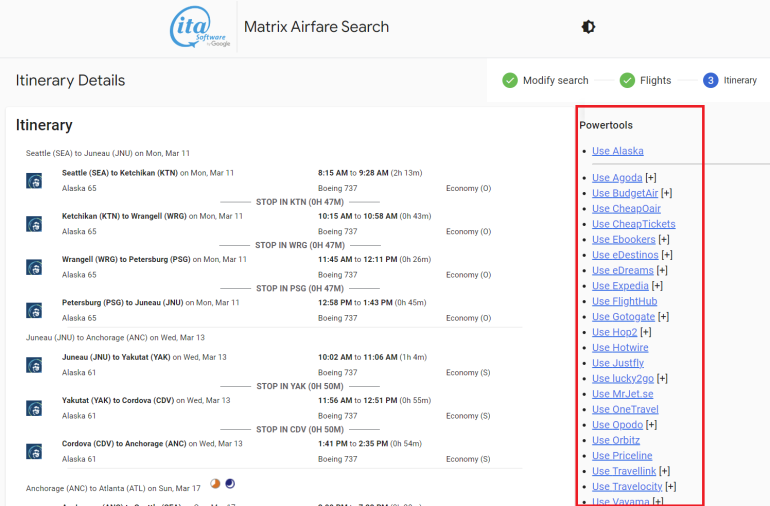Image resolution: width=770 pixels, height=506 pixels.
Task: Click the orange sunrise overnight indicator icon
Action: pos(215,484)
